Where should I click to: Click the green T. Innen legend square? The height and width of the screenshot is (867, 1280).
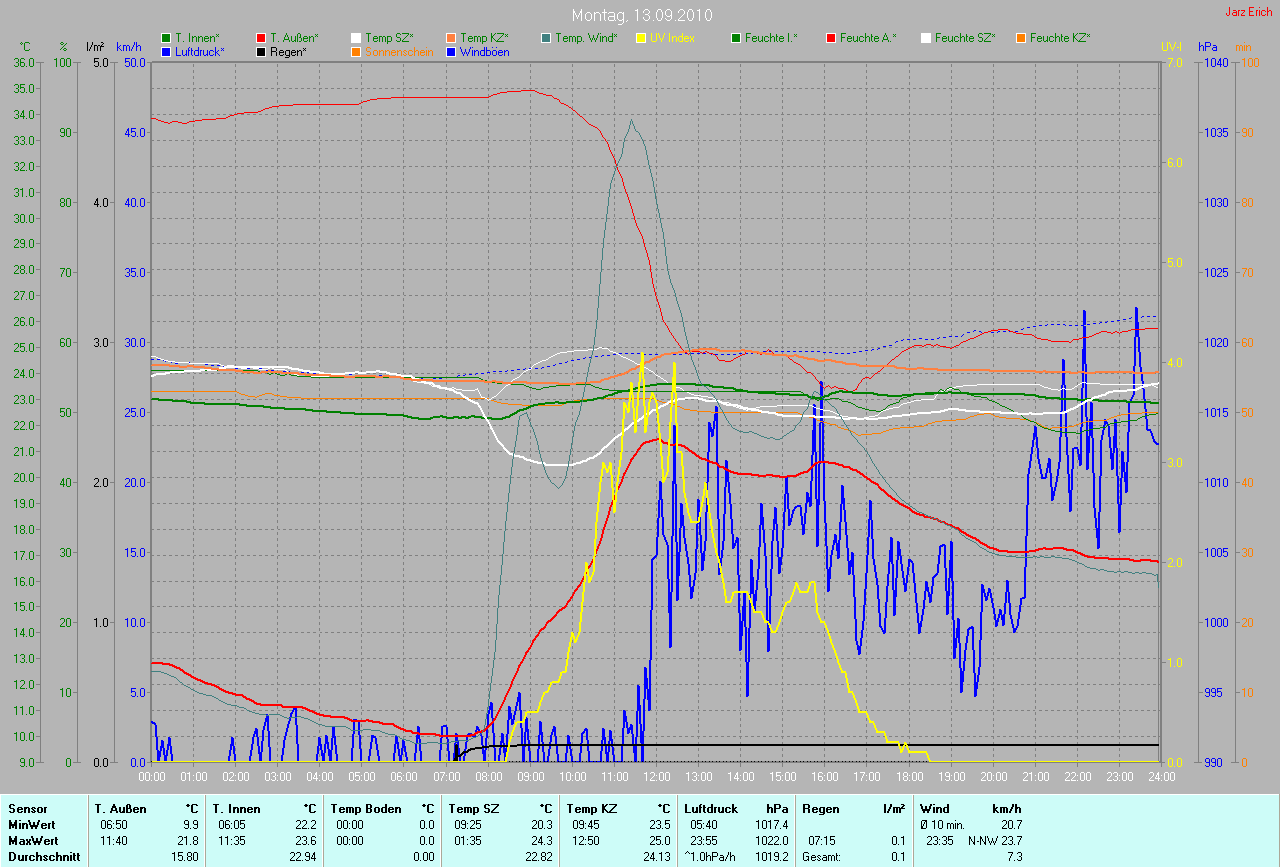[x=166, y=38]
